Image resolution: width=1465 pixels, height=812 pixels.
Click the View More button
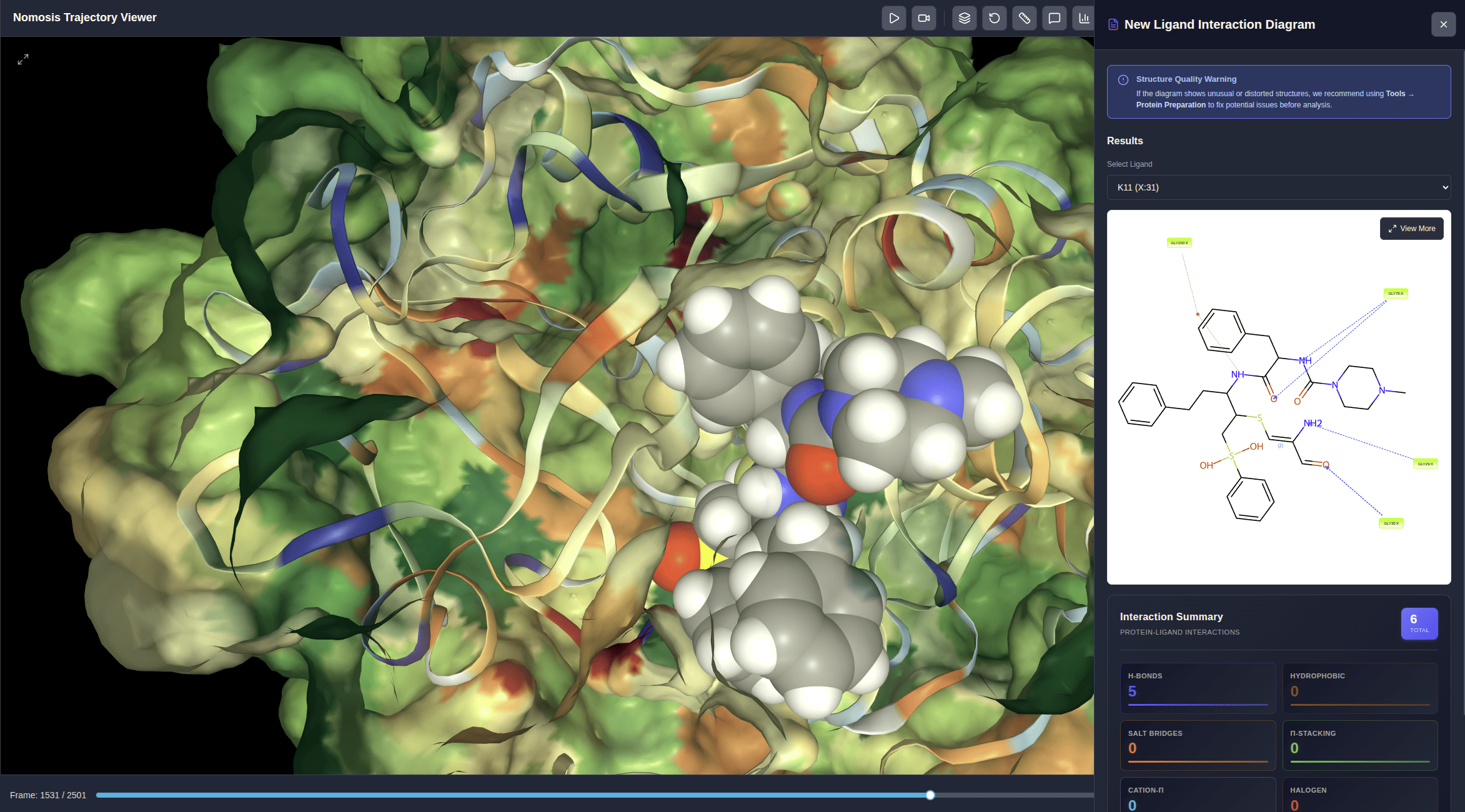[1411, 229]
